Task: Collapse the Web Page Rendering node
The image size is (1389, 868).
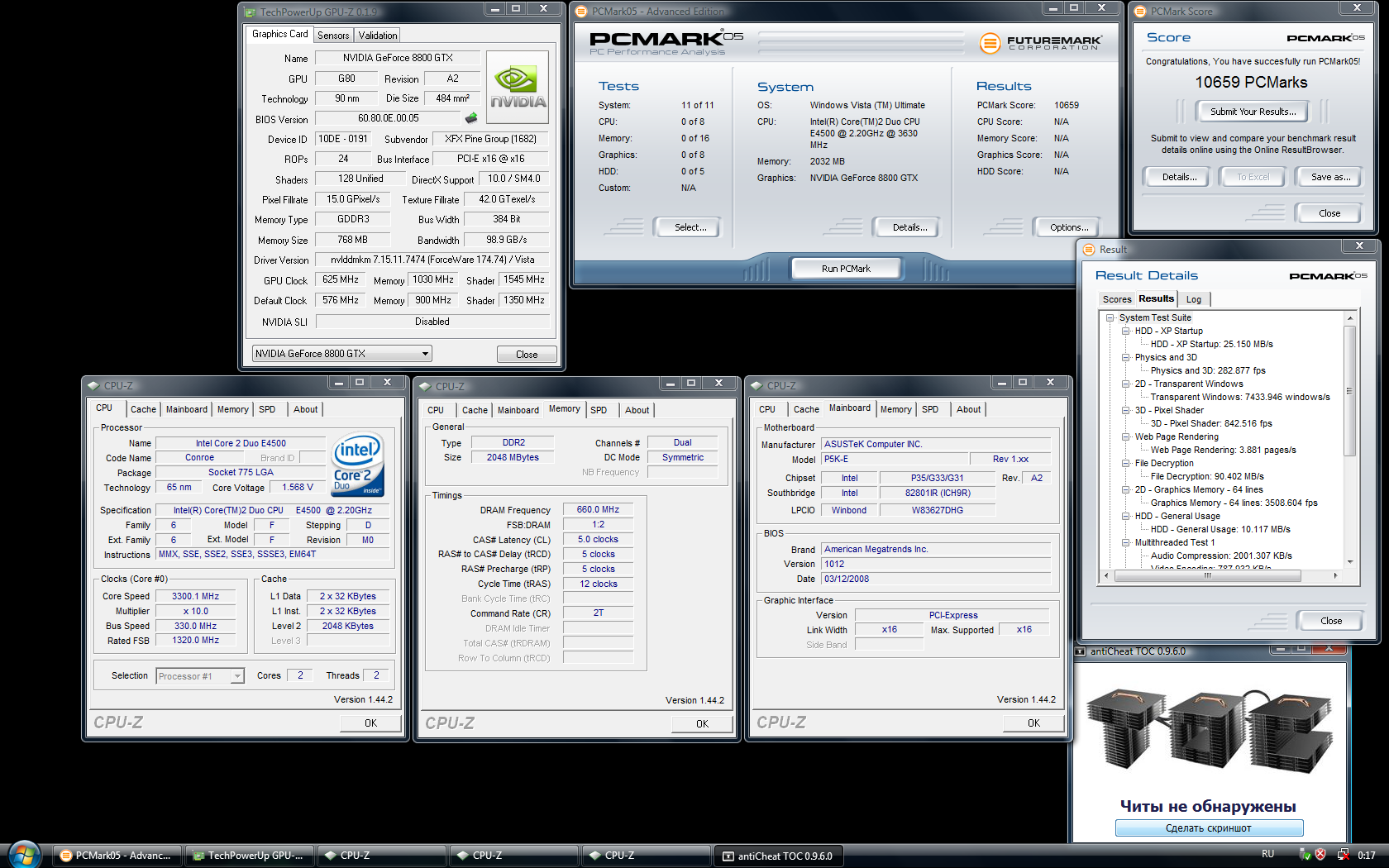Action: (1125, 436)
